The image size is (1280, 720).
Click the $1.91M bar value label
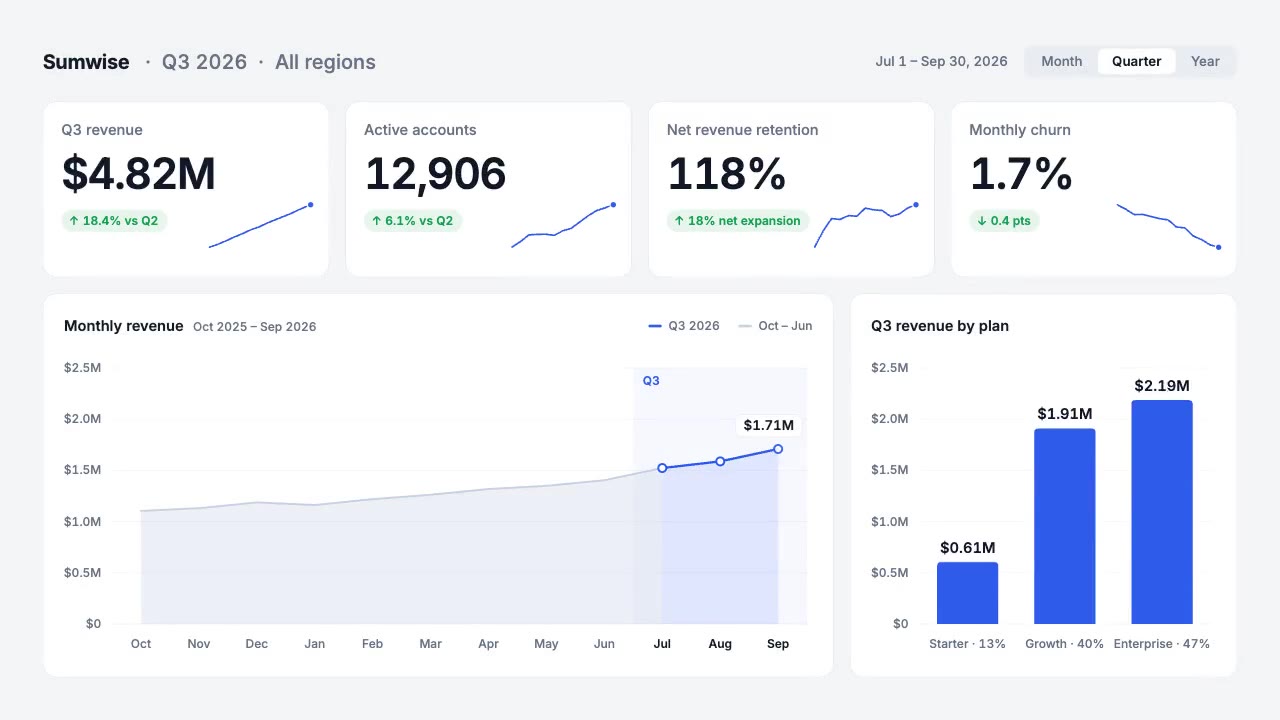1065,414
